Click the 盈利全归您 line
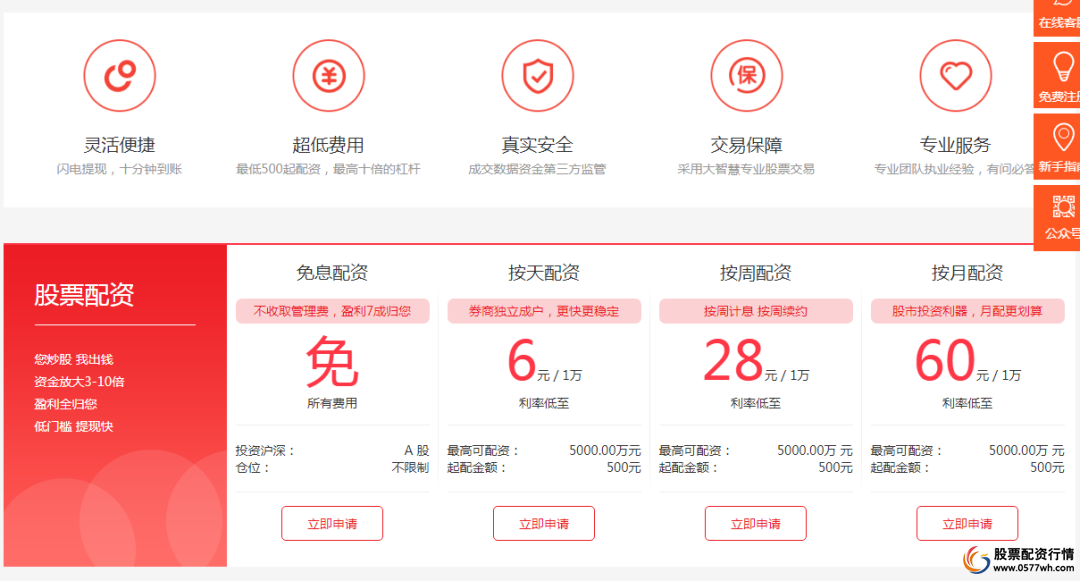1080x581 pixels. (65, 404)
